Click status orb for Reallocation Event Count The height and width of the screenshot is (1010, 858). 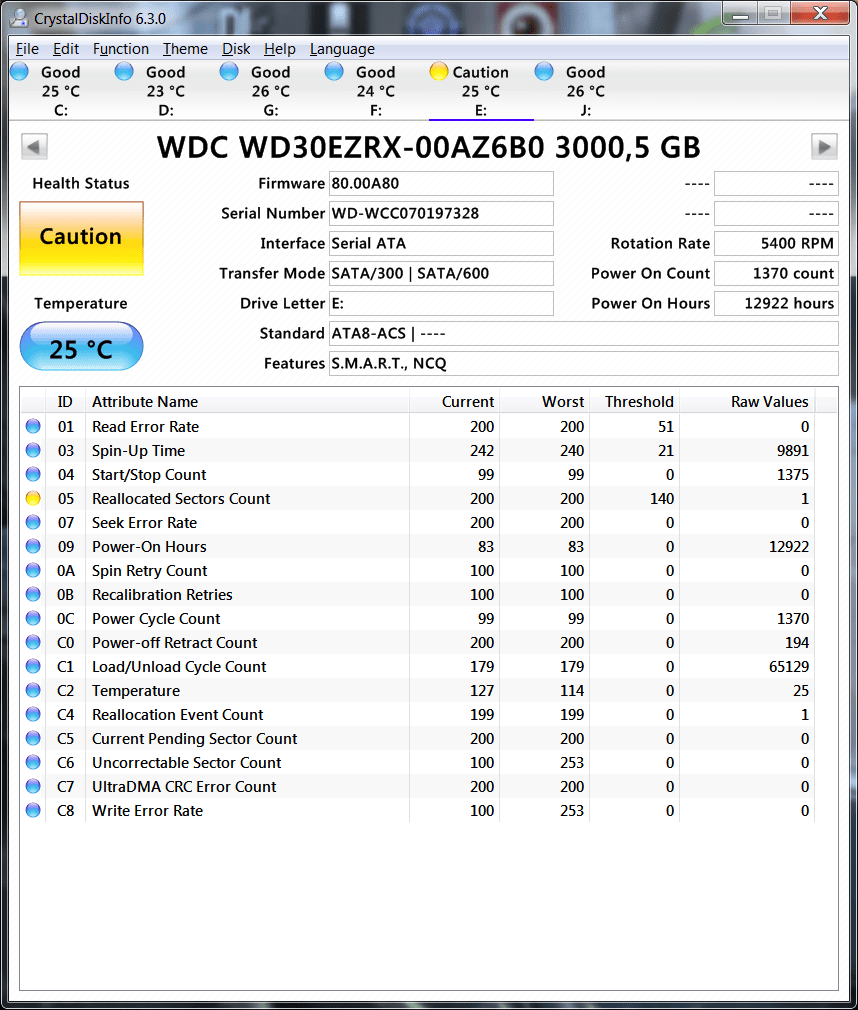click(33, 714)
